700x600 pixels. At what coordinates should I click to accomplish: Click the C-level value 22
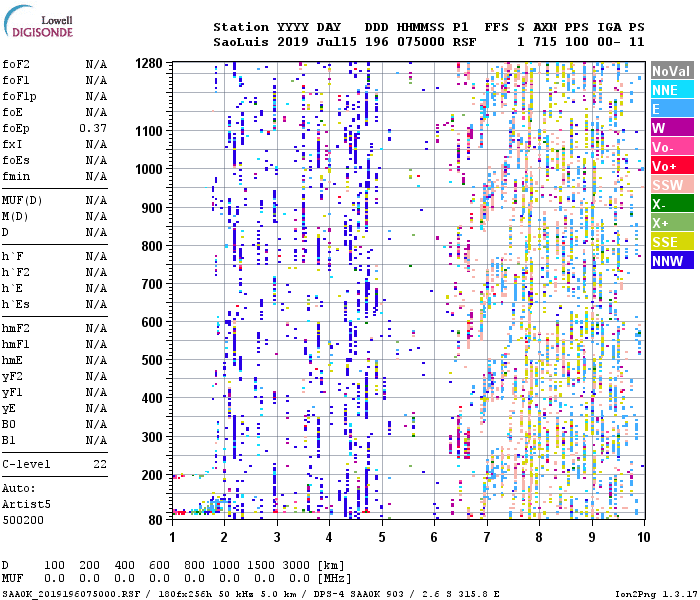(100, 464)
